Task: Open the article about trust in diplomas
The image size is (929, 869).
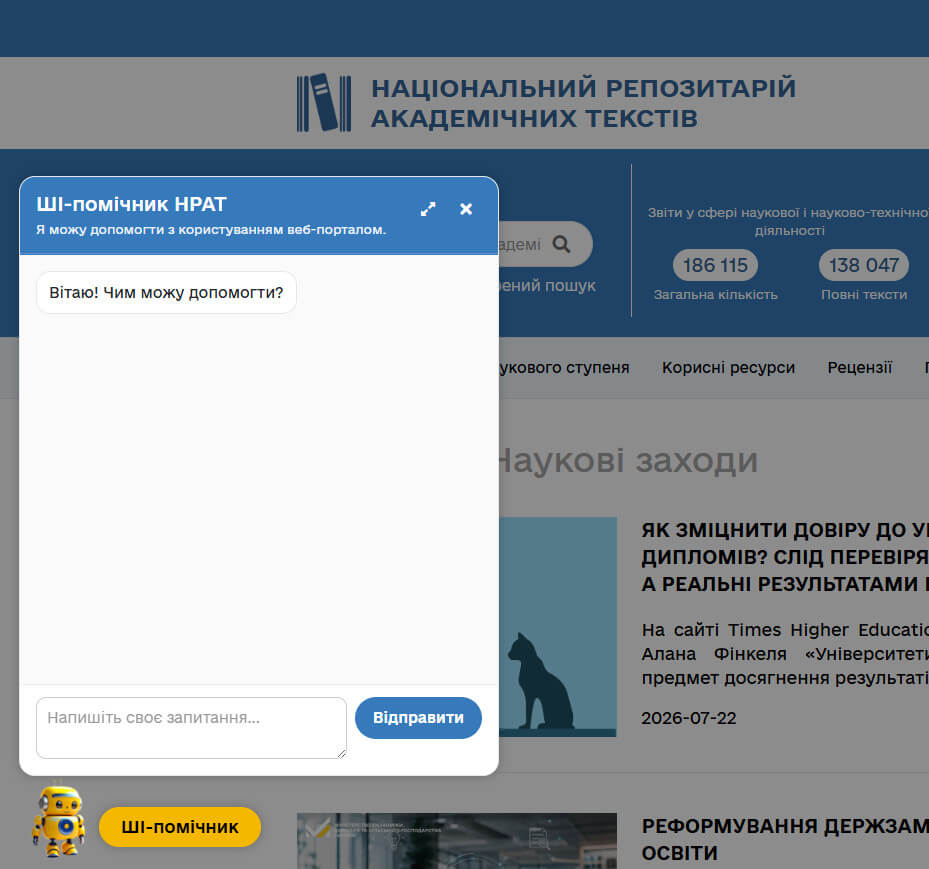Action: tap(785, 557)
